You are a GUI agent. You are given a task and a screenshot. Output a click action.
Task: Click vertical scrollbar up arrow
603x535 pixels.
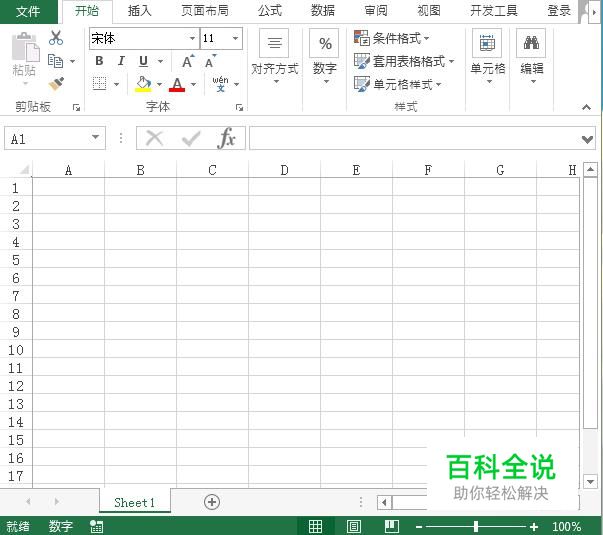pos(590,169)
